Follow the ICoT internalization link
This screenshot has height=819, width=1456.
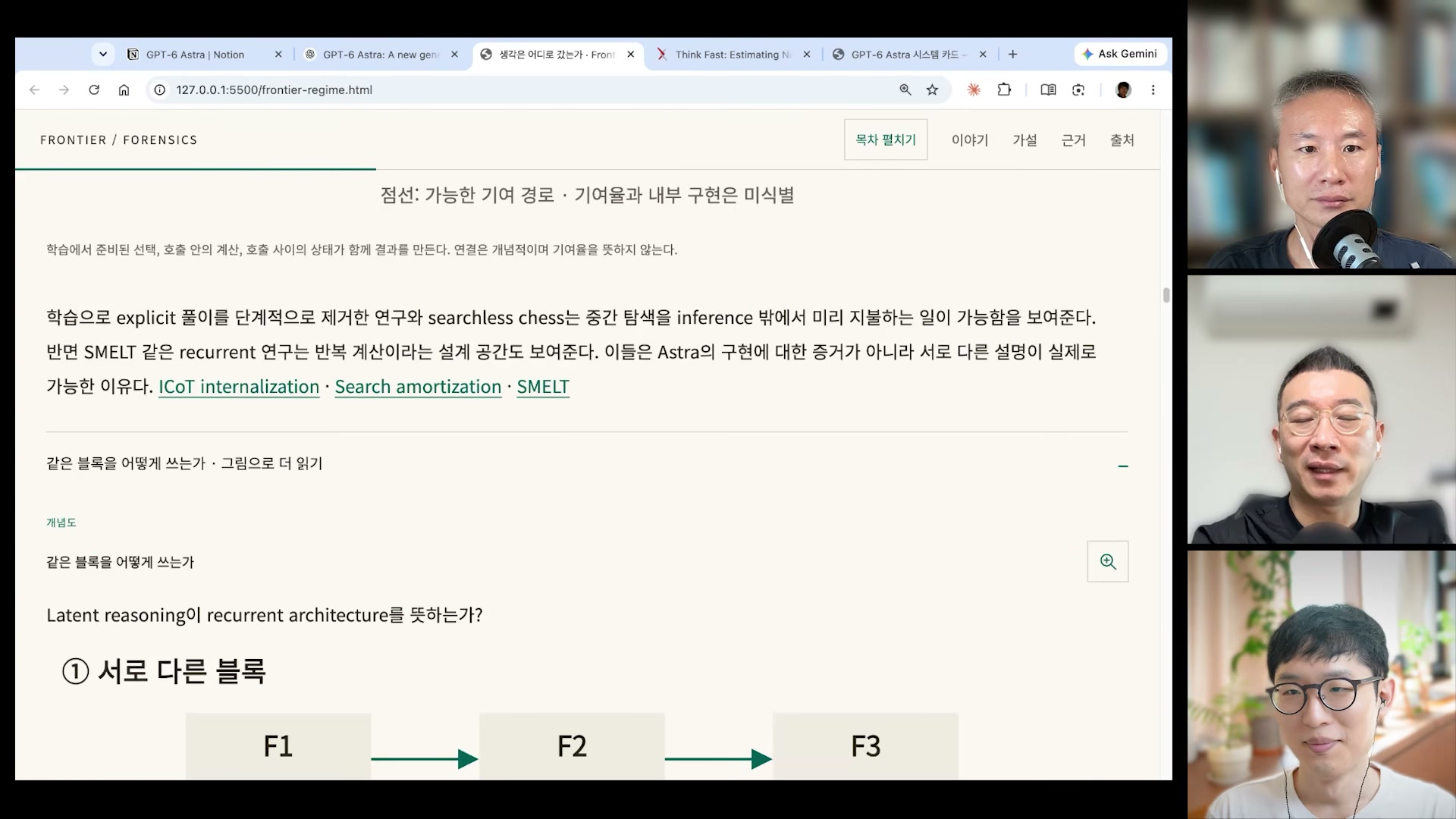239,387
